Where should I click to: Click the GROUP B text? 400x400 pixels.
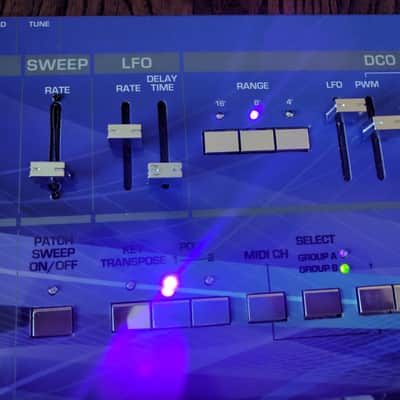click(x=318, y=269)
